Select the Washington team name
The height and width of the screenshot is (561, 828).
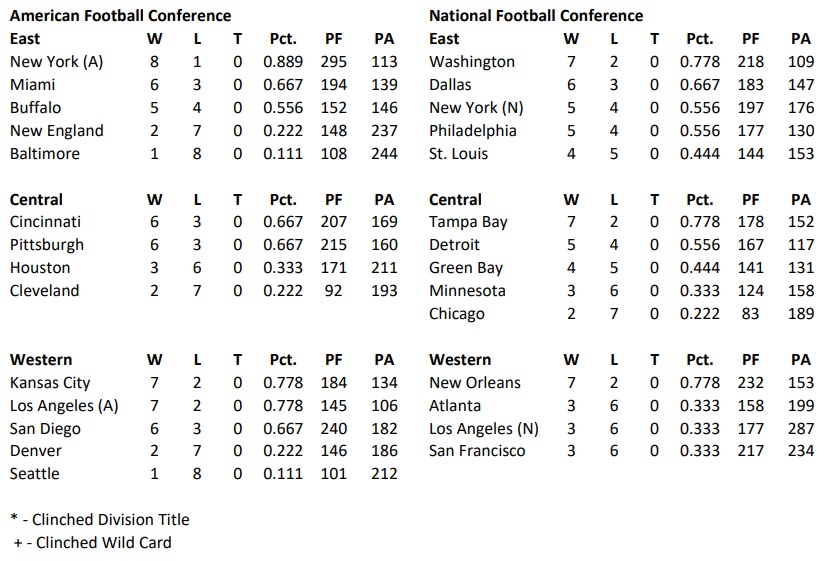472,62
